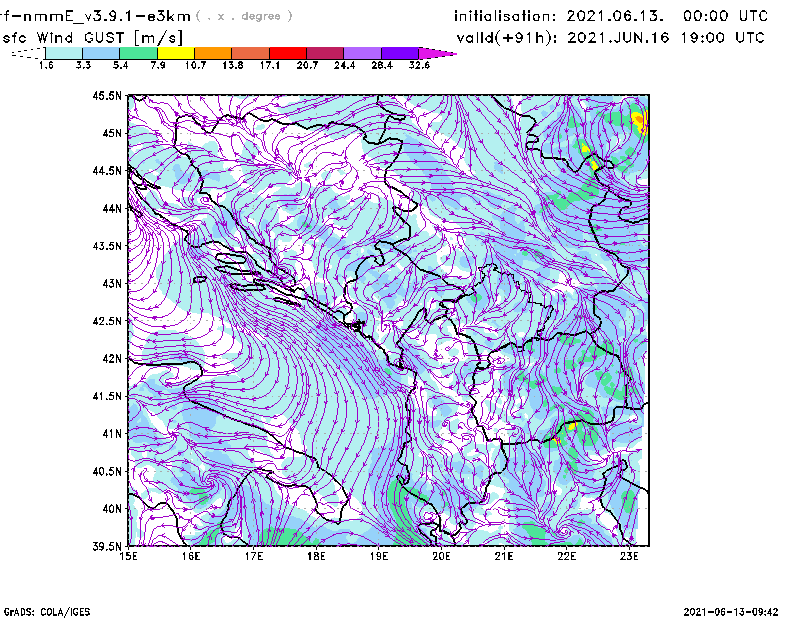
Task: Click the 39.5N latitude label
Action: pyautogui.click(x=107, y=547)
